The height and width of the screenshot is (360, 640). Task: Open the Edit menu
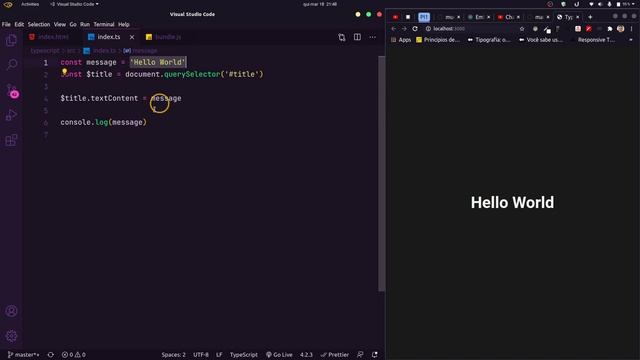point(19,24)
